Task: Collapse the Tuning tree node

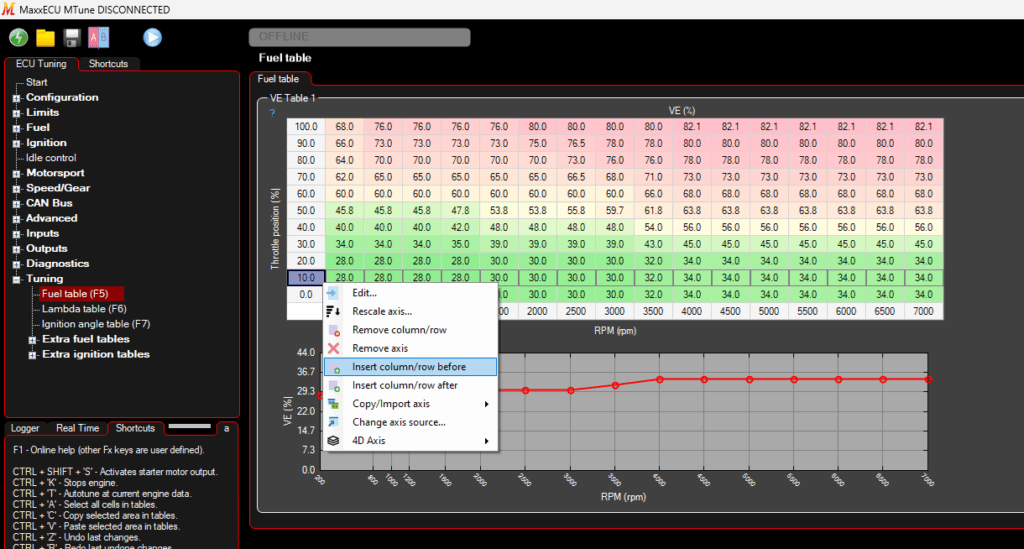Action: [16, 279]
